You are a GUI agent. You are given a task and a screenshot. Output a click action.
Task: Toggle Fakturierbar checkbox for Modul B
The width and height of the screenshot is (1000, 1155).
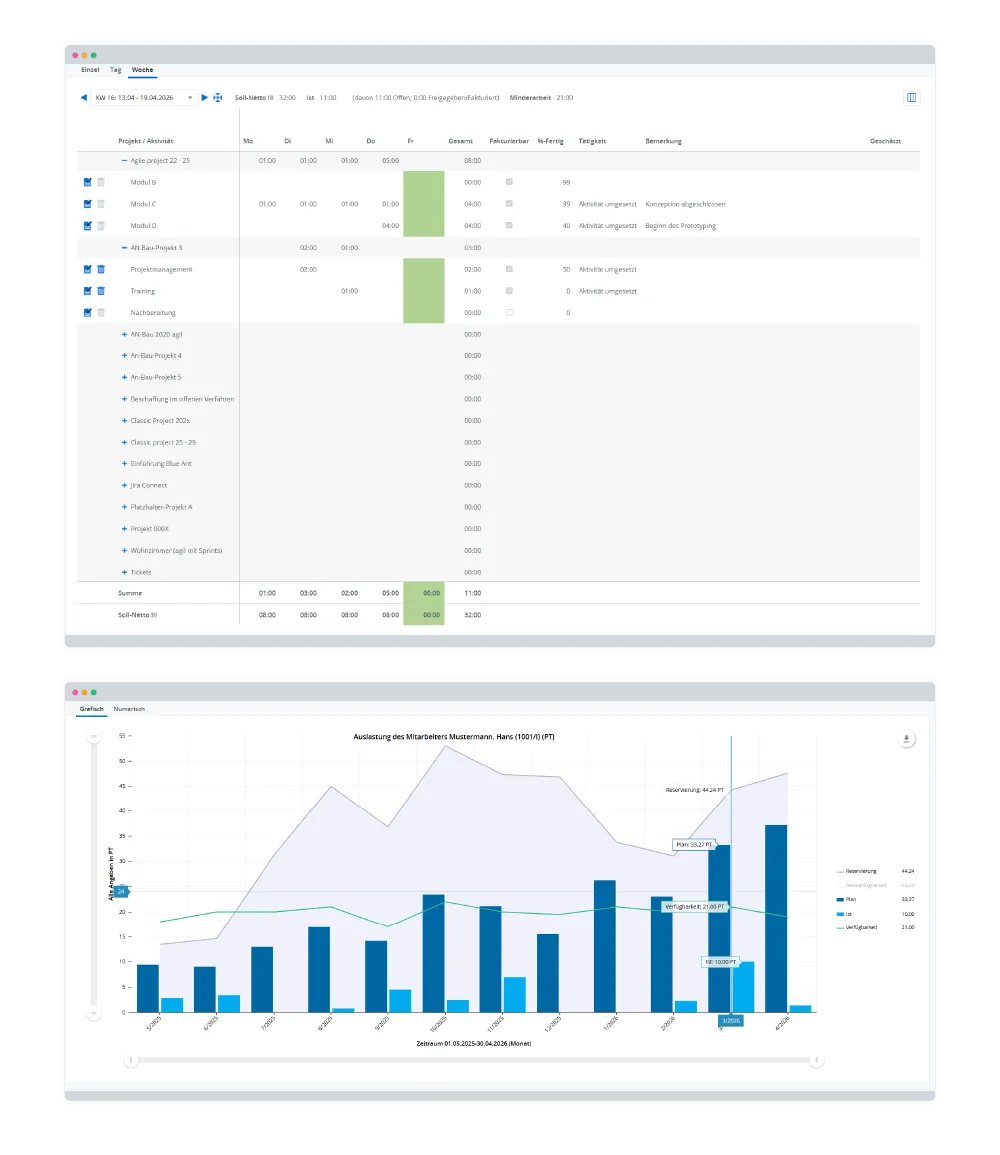[x=509, y=182]
